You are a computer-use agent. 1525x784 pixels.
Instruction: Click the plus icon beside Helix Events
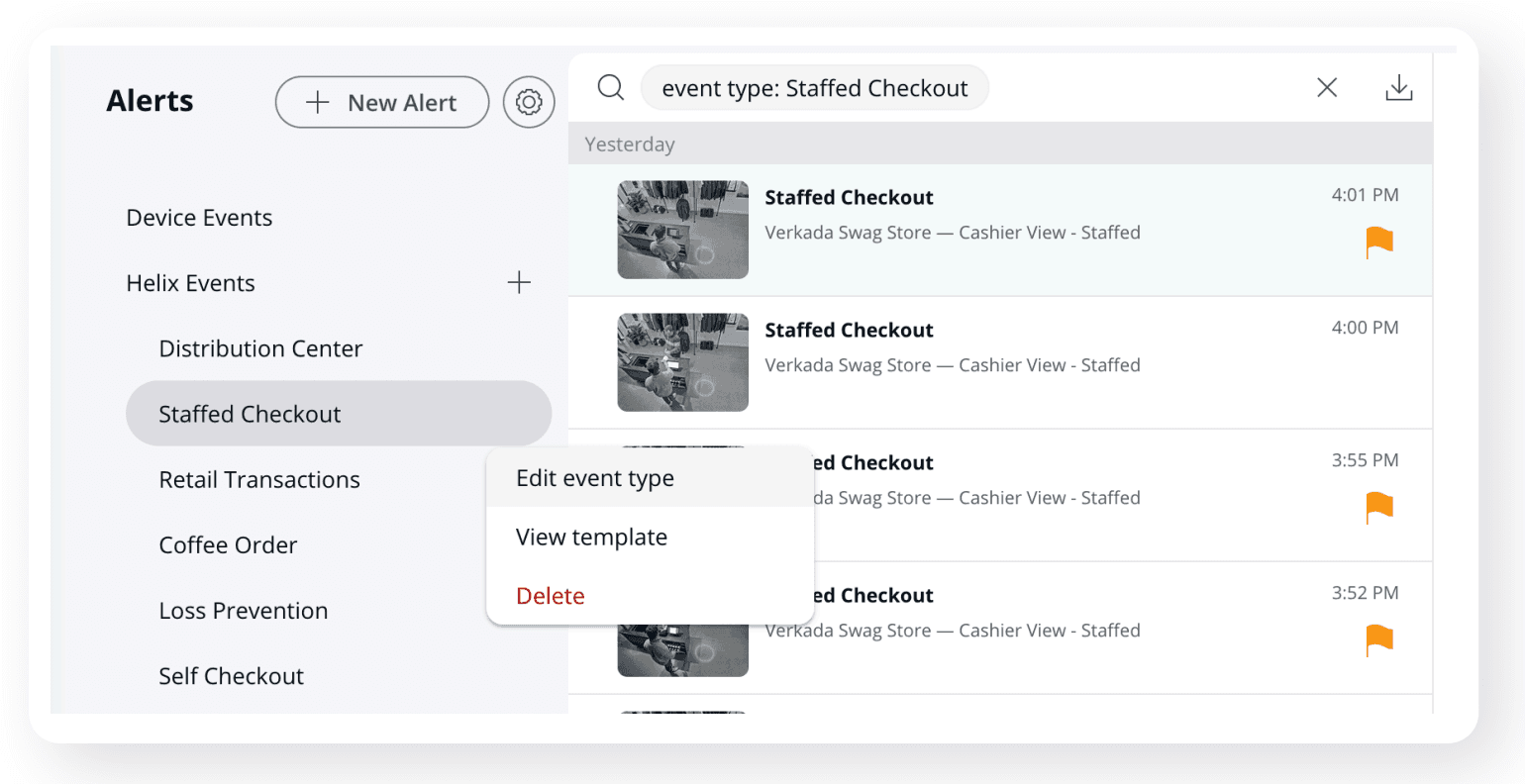pos(519,283)
